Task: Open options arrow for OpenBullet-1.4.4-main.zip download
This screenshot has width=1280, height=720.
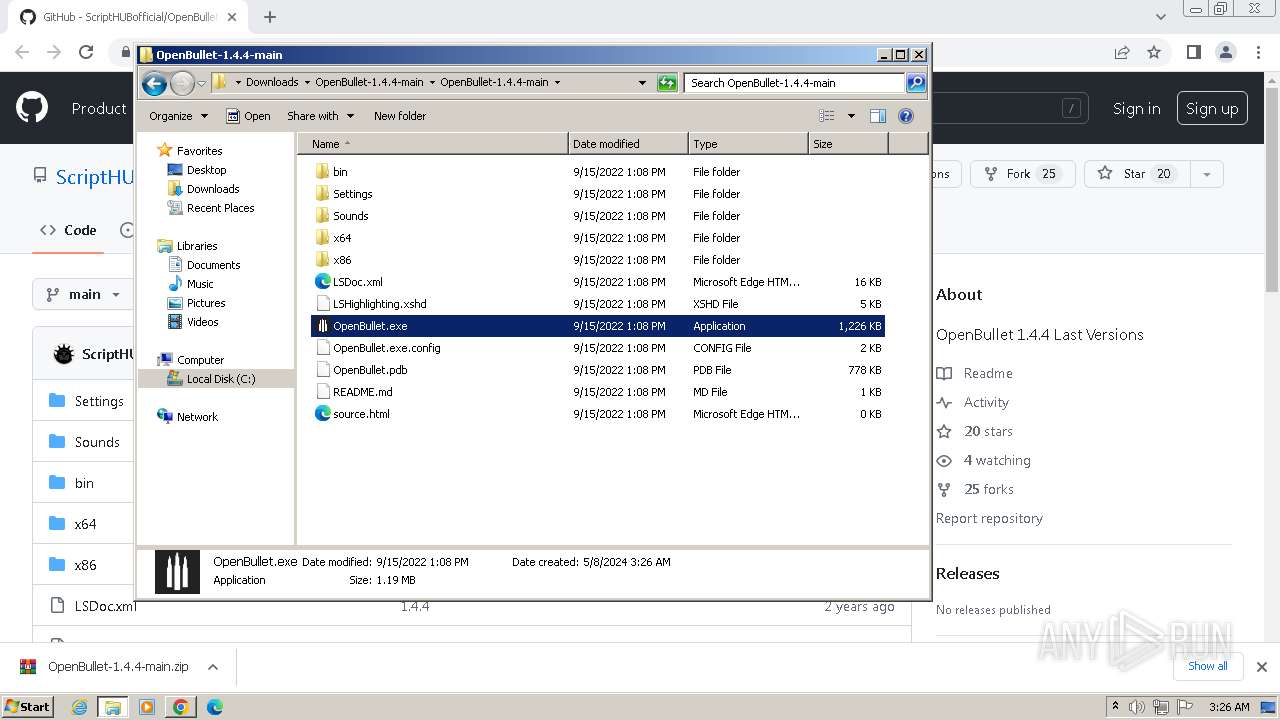Action: tap(212, 667)
